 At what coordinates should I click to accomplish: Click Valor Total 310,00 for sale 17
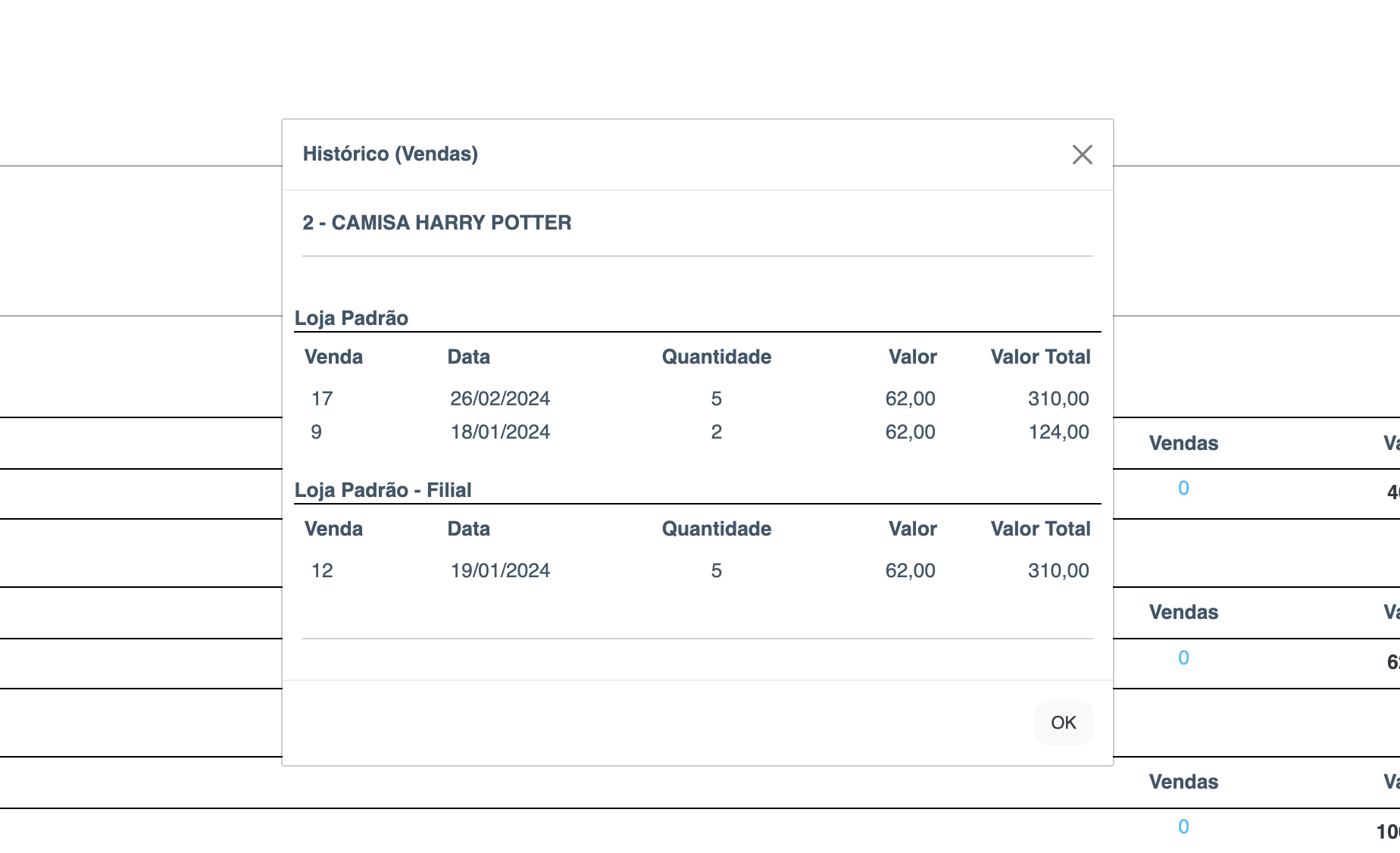pos(1058,398)
